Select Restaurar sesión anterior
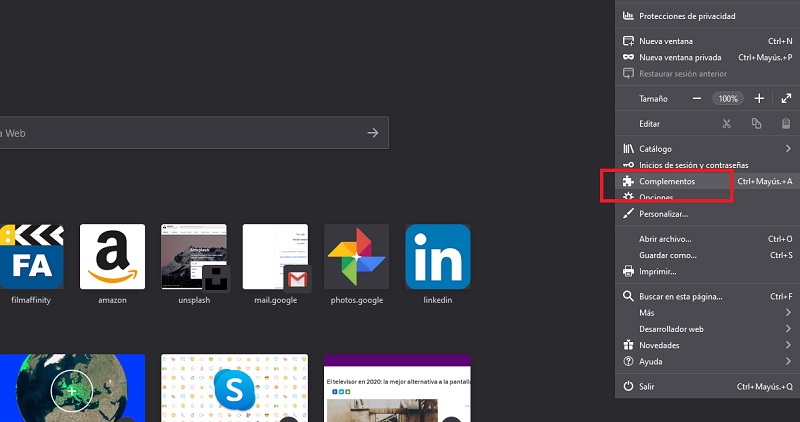800x422 pixels. (x=707, y=73)
